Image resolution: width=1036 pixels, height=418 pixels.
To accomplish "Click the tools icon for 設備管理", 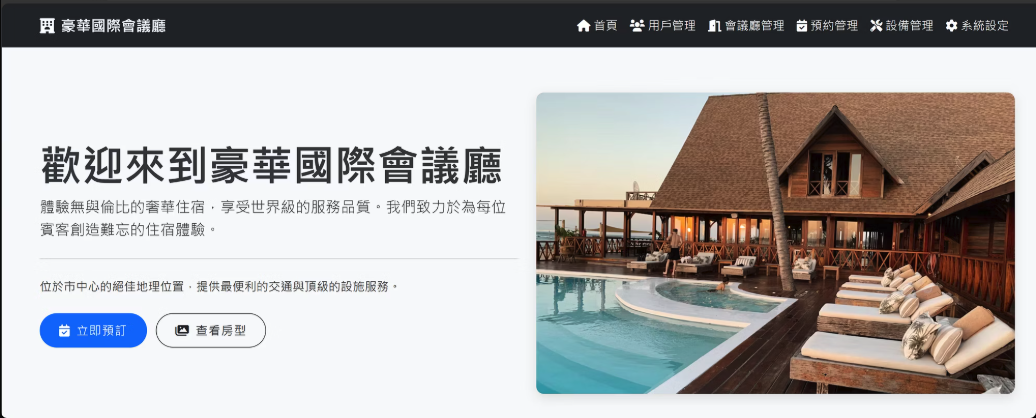I will pyautogui.click(x=876, y=26).
